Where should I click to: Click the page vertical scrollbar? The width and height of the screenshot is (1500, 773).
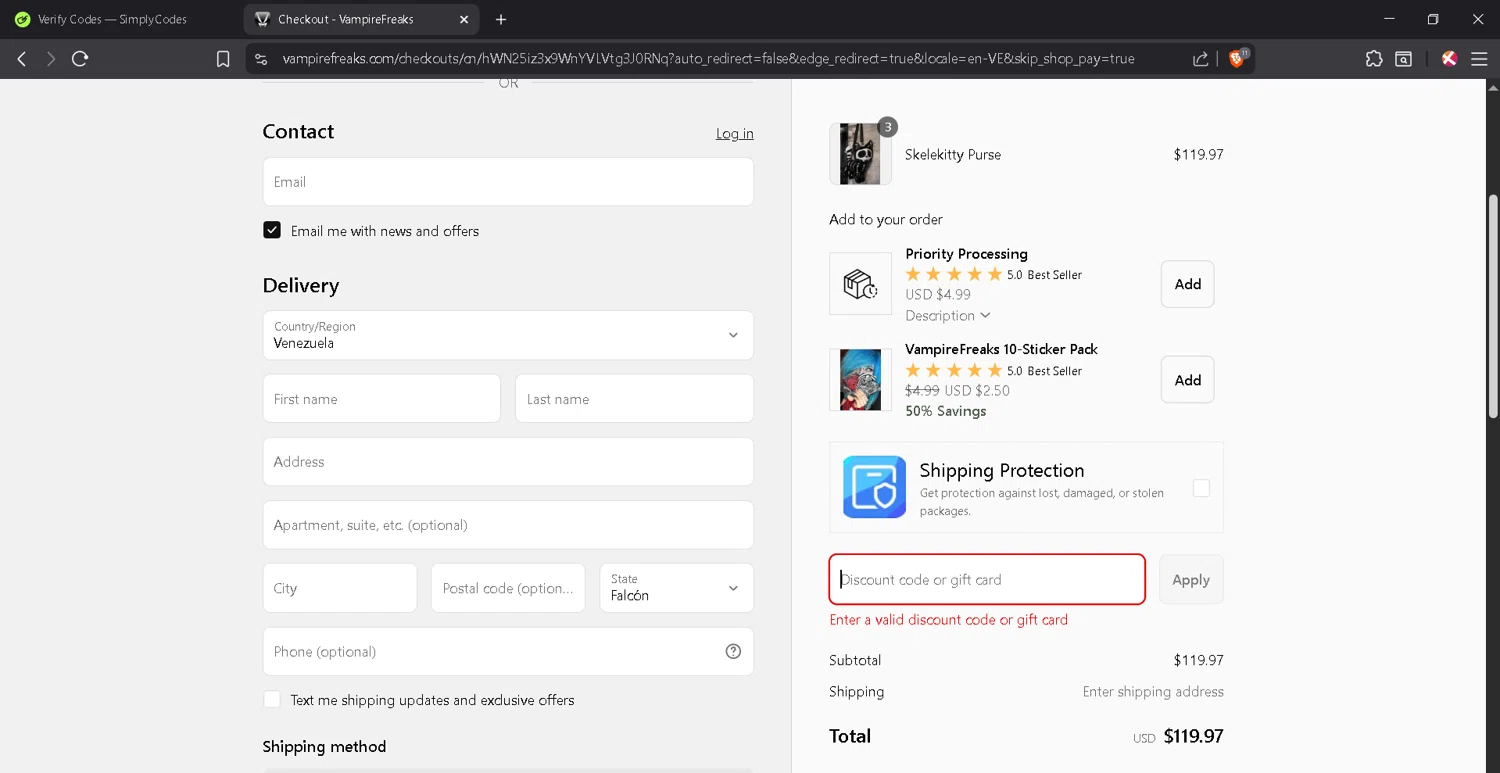pos(1493,306)
